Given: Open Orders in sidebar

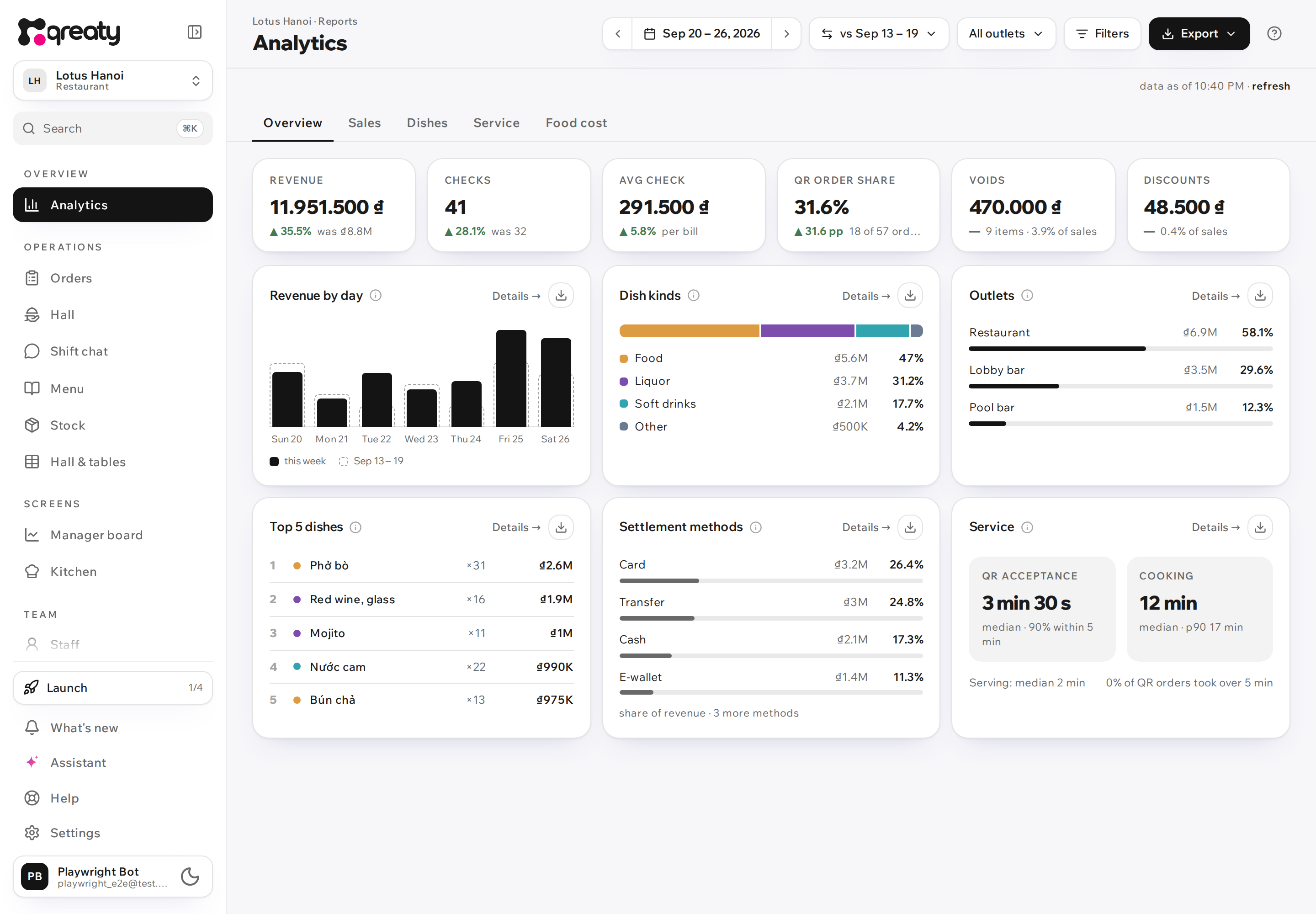Looking at the screenshot, I should pos(113,278).
